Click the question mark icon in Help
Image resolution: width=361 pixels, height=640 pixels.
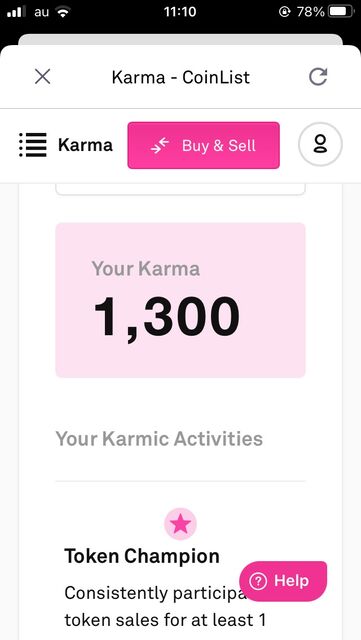click(x=258, y=581)
